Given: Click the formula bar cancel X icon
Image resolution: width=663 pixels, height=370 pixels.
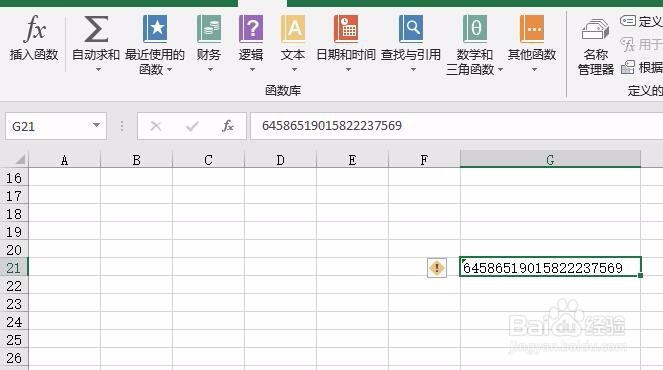Looking at the screenshot, I should pyautogui.click(x=156, y=126).
